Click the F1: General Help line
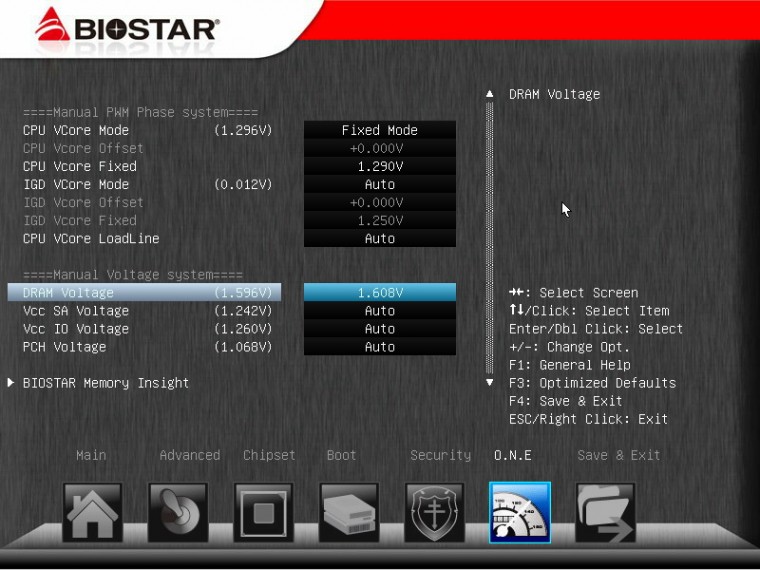760x570 pixels. 570,364
